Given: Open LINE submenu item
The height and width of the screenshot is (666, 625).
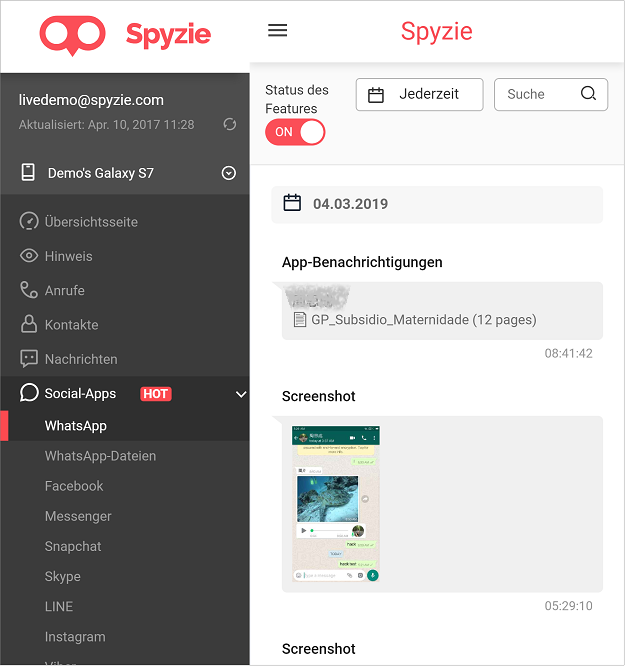Looking at the screenshot, I should (x=59, y=607).
